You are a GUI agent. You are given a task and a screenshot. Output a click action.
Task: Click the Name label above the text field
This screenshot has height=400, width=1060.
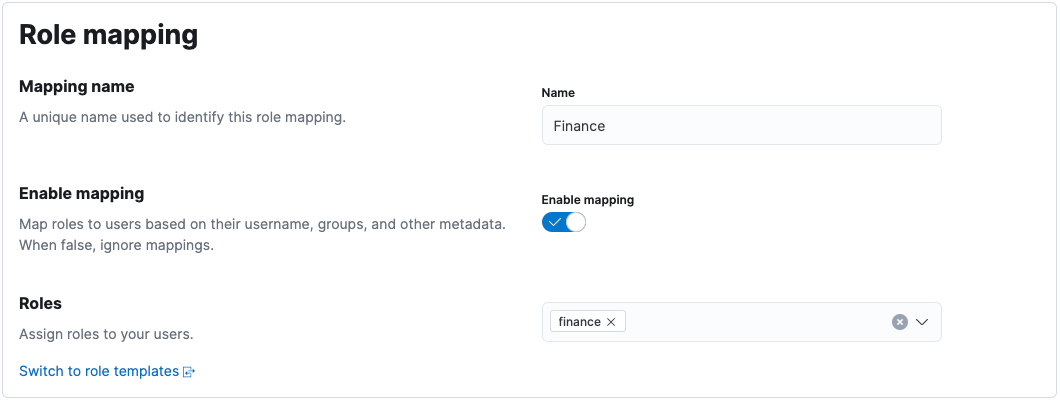(x=558, y=93)
